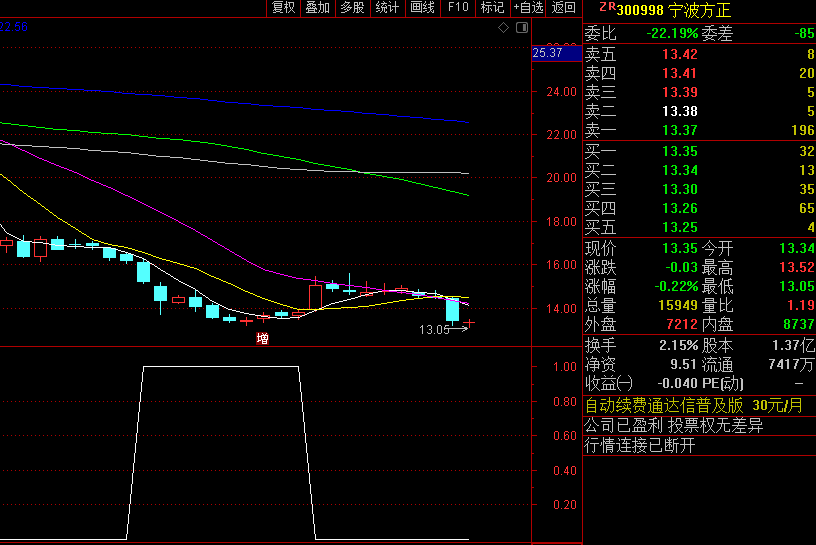816x545 pixels.
Task: Click the 行情连接已断开 status message
Action: coord(640,446)
